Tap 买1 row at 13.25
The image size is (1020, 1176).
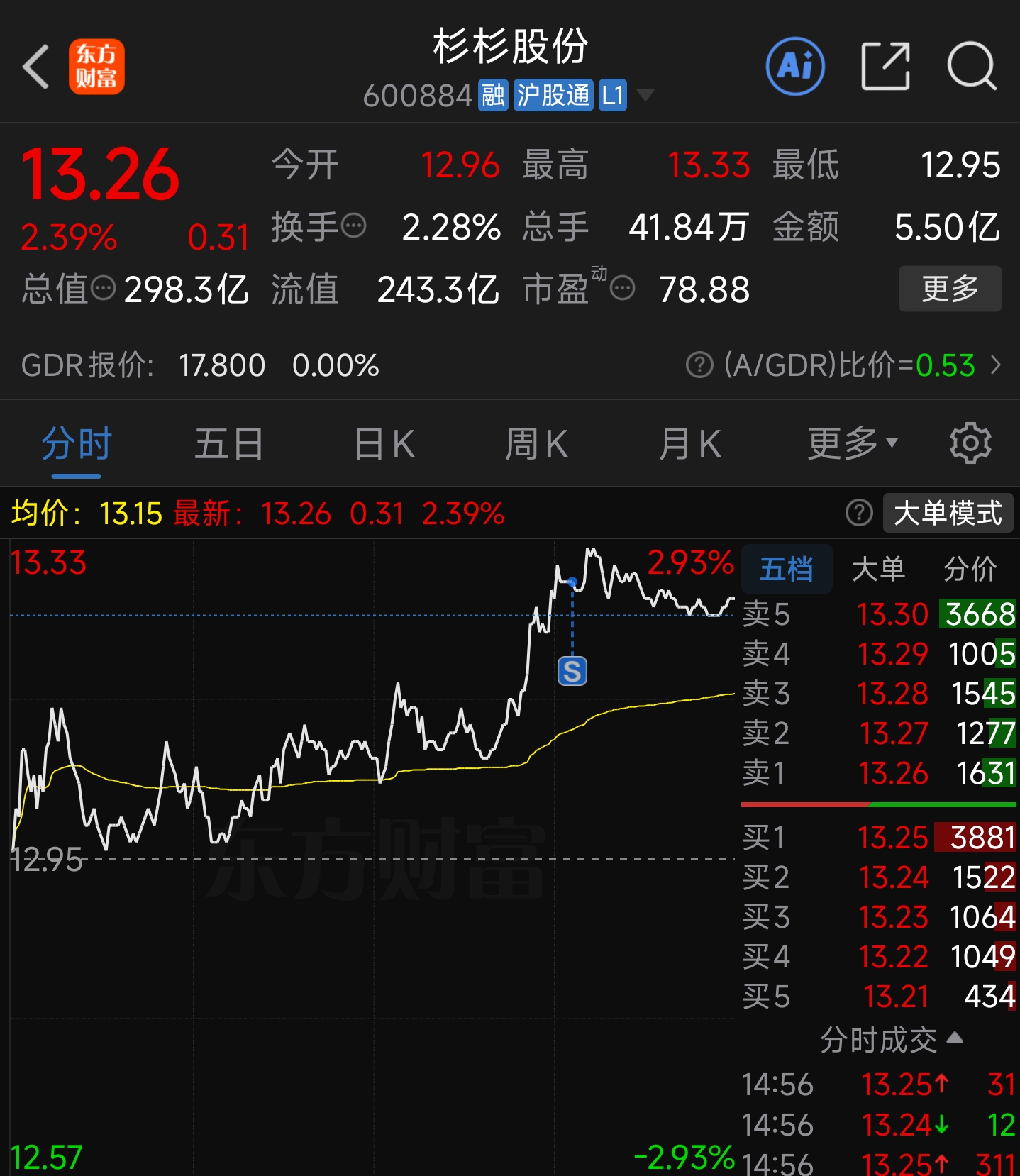pos(879,838)
